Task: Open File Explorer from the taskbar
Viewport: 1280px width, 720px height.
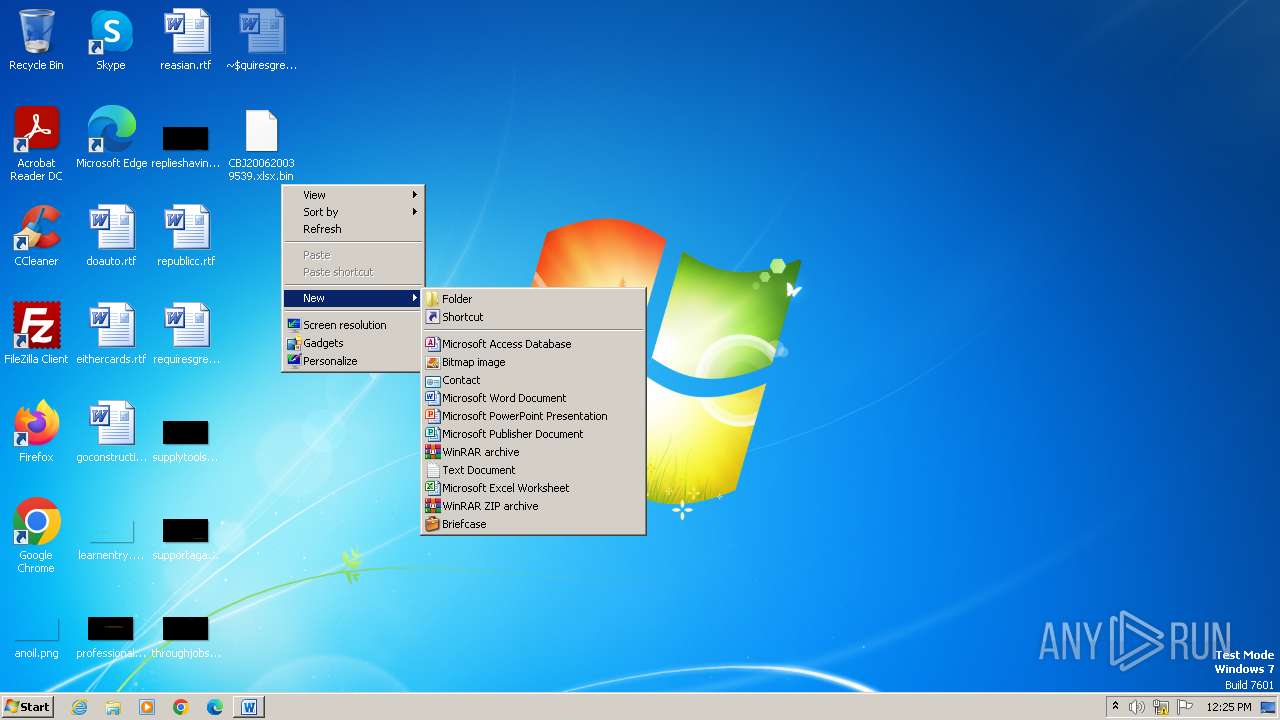Action: (x=113, y=707)
